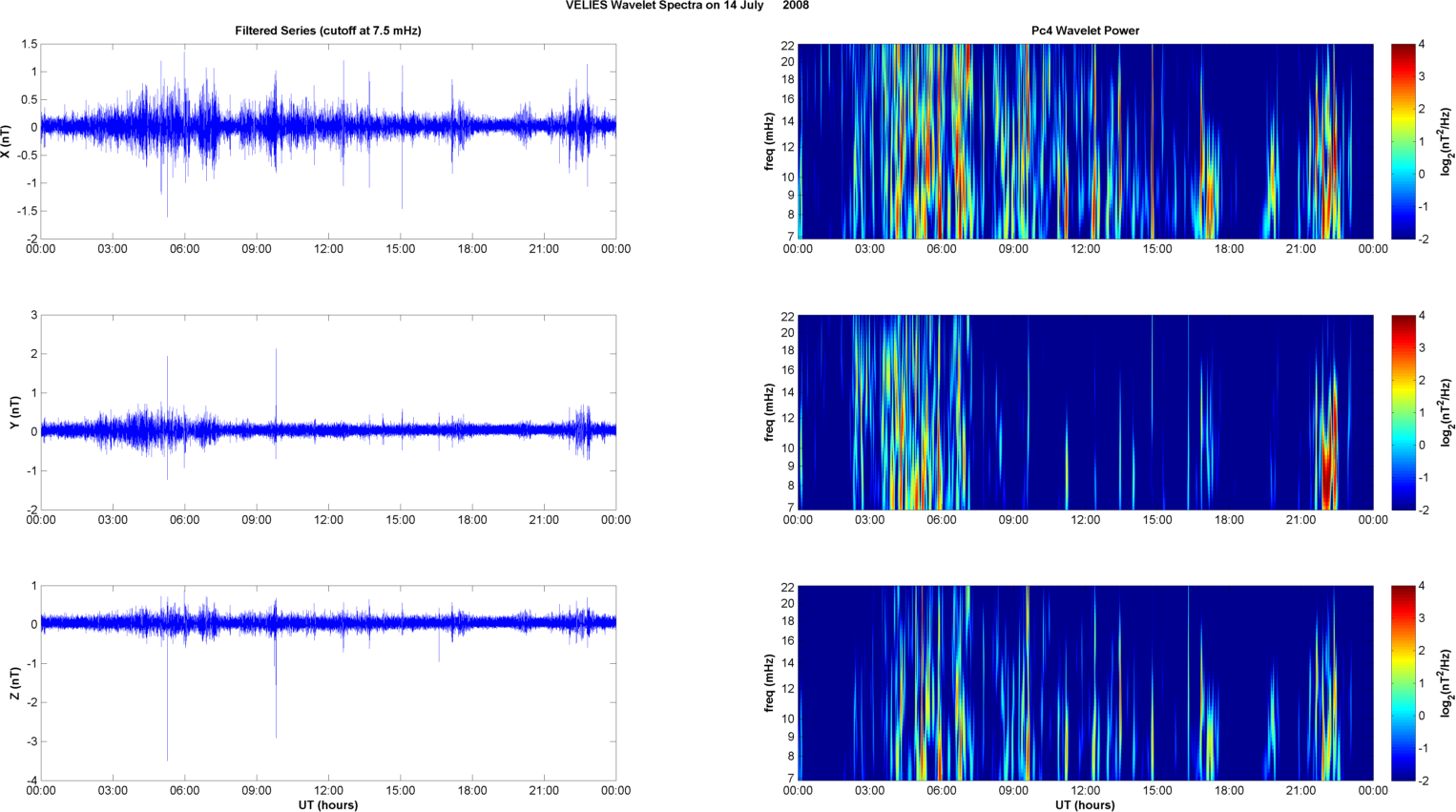Click the "12:00" tick under the X series plot
This screenshot has height=812, width=1456.
click(x=328, y=249)
